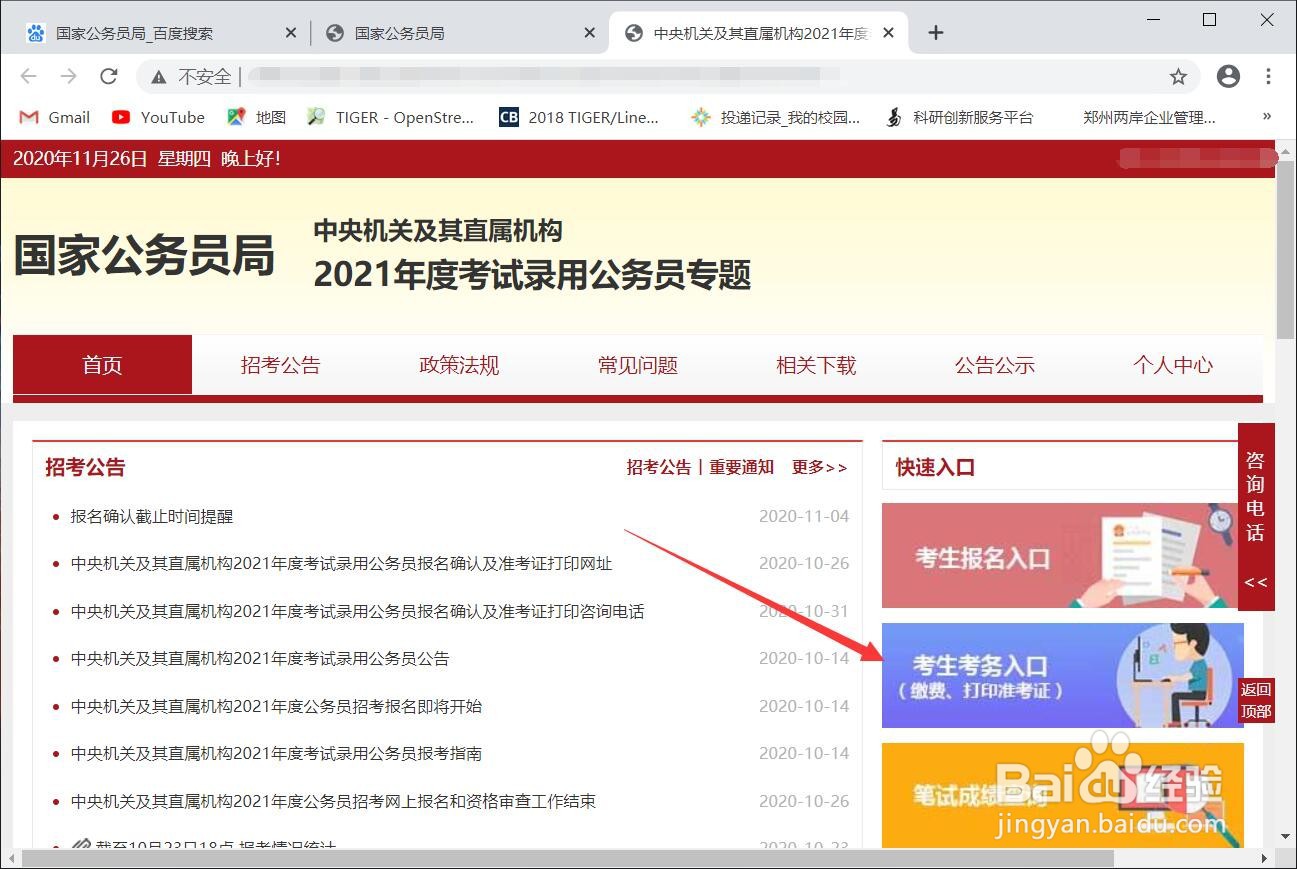The height and width of the screenshot is (869, 1297).
Task: Close the 国家公务员局_百度搜索 tab
Action: tap(291, 33)
